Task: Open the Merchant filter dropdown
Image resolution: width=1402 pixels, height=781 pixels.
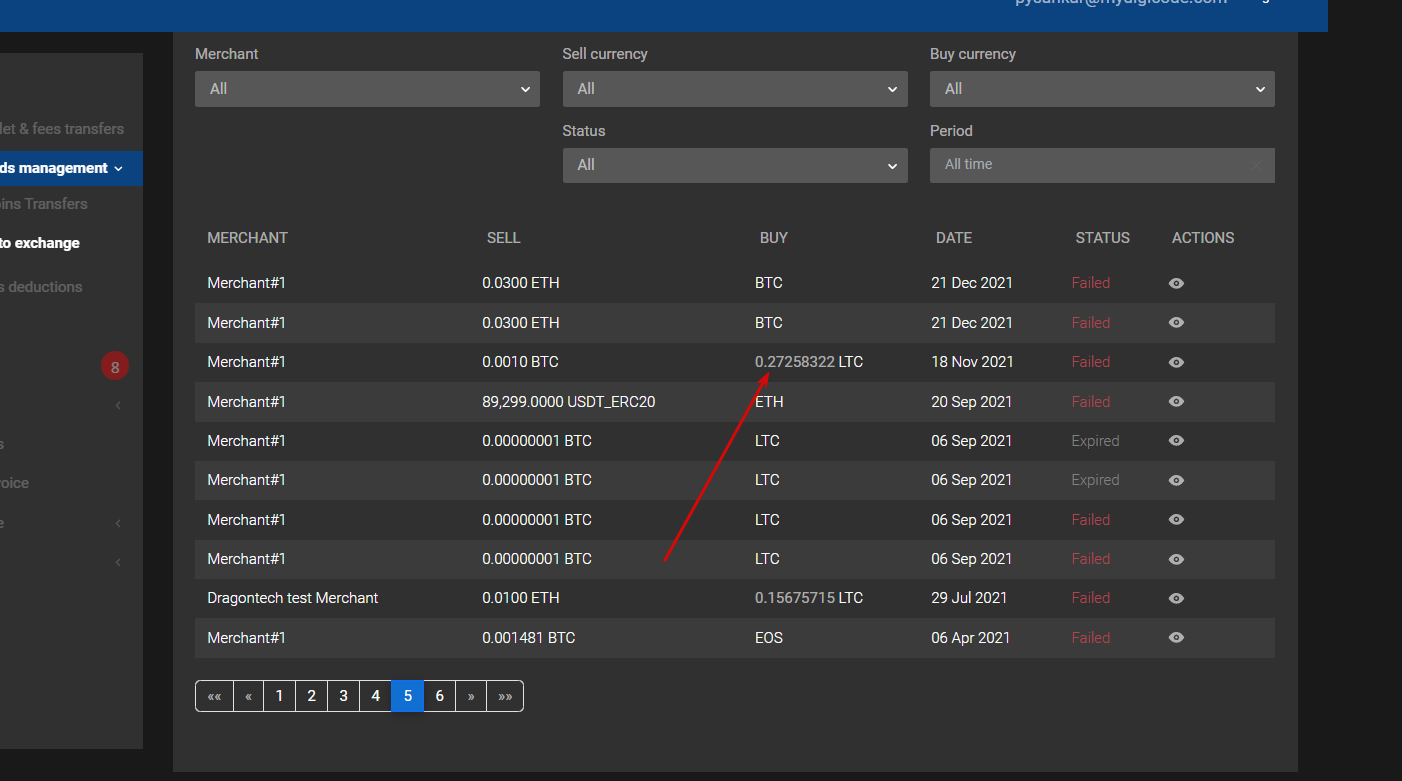Action: click(x=367, y=89)
